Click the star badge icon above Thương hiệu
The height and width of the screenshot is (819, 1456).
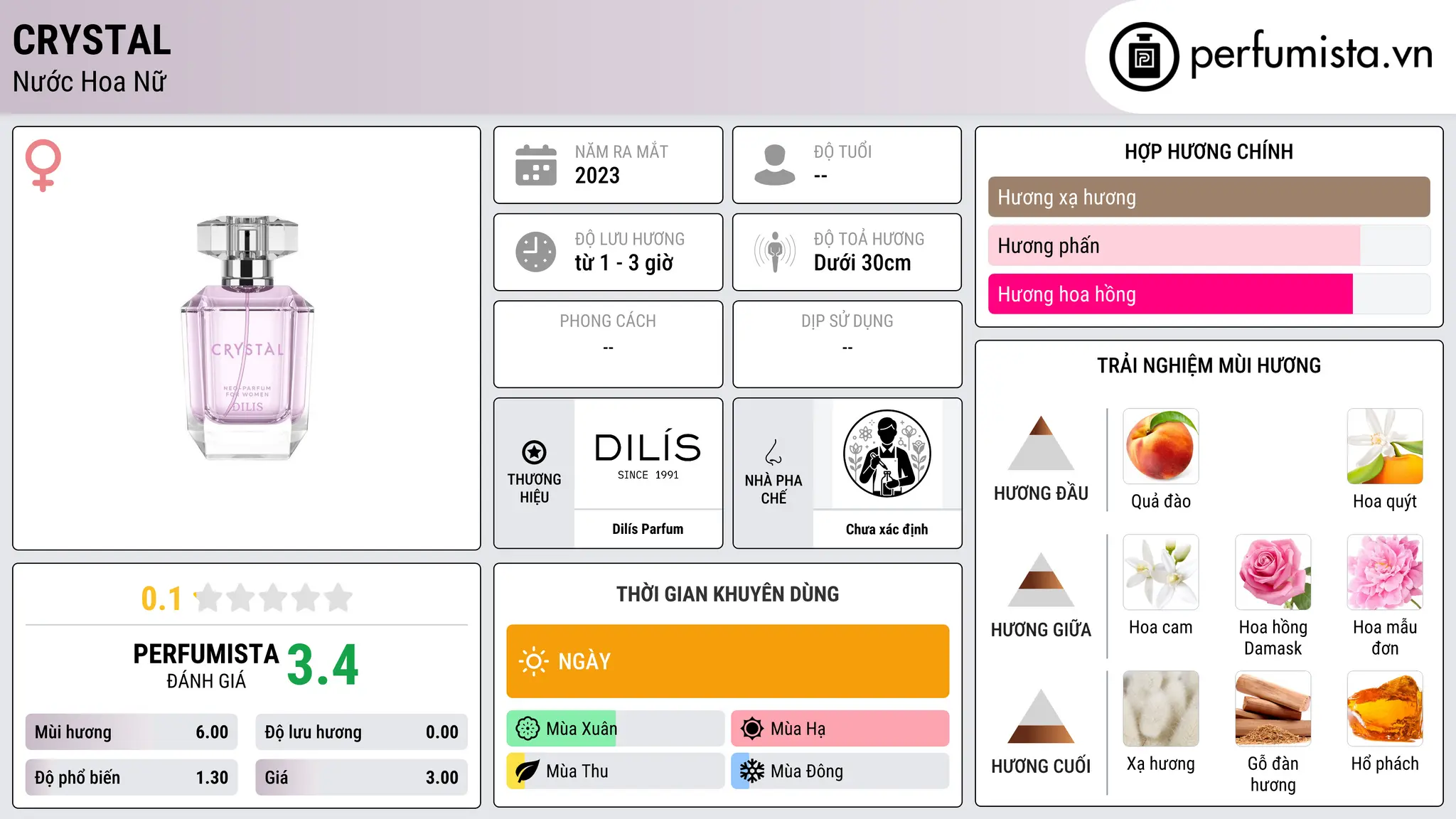[x=534, y=452]
